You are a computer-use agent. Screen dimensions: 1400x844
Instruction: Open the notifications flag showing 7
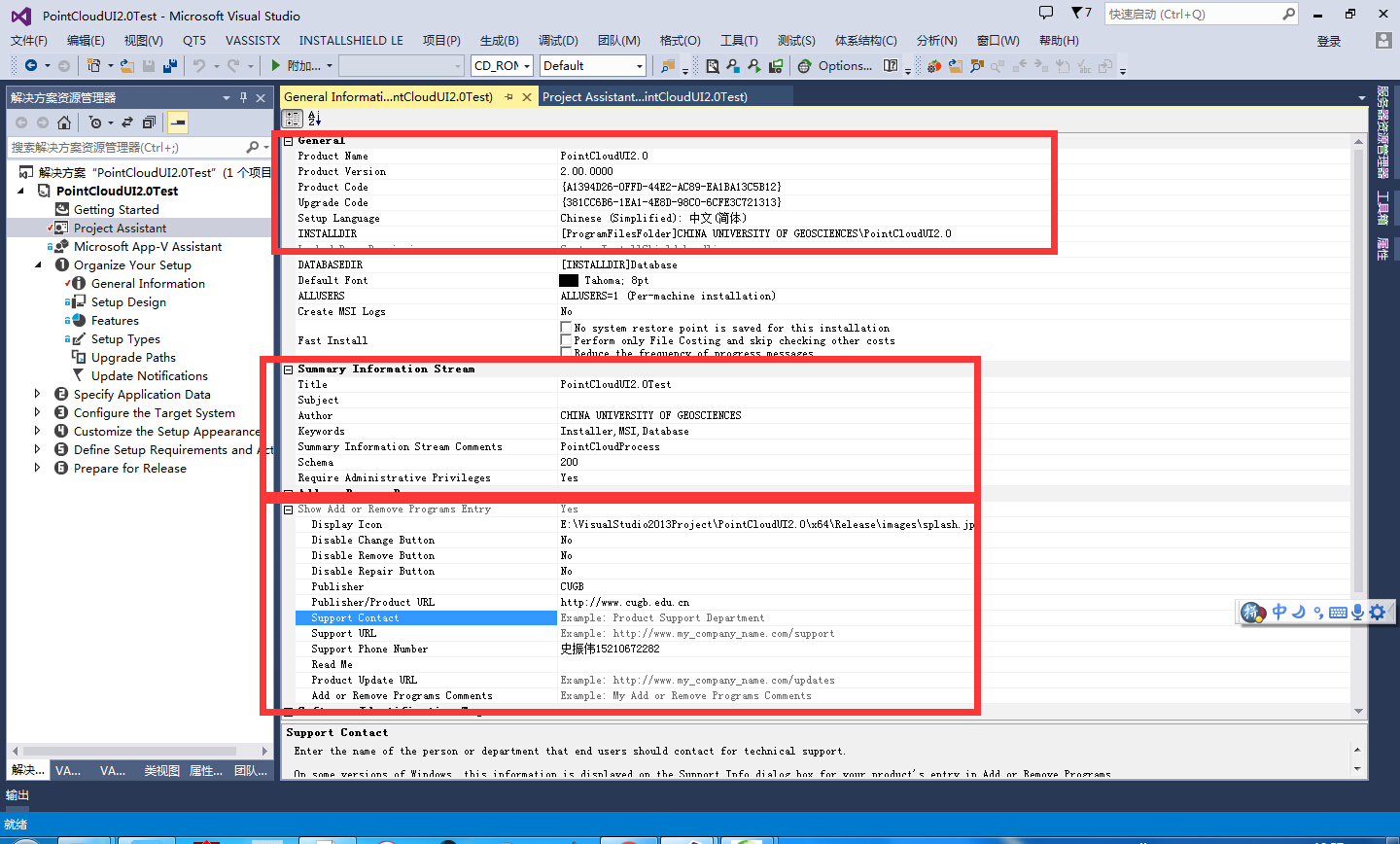pyautogui.click(x=1081, y=13)
